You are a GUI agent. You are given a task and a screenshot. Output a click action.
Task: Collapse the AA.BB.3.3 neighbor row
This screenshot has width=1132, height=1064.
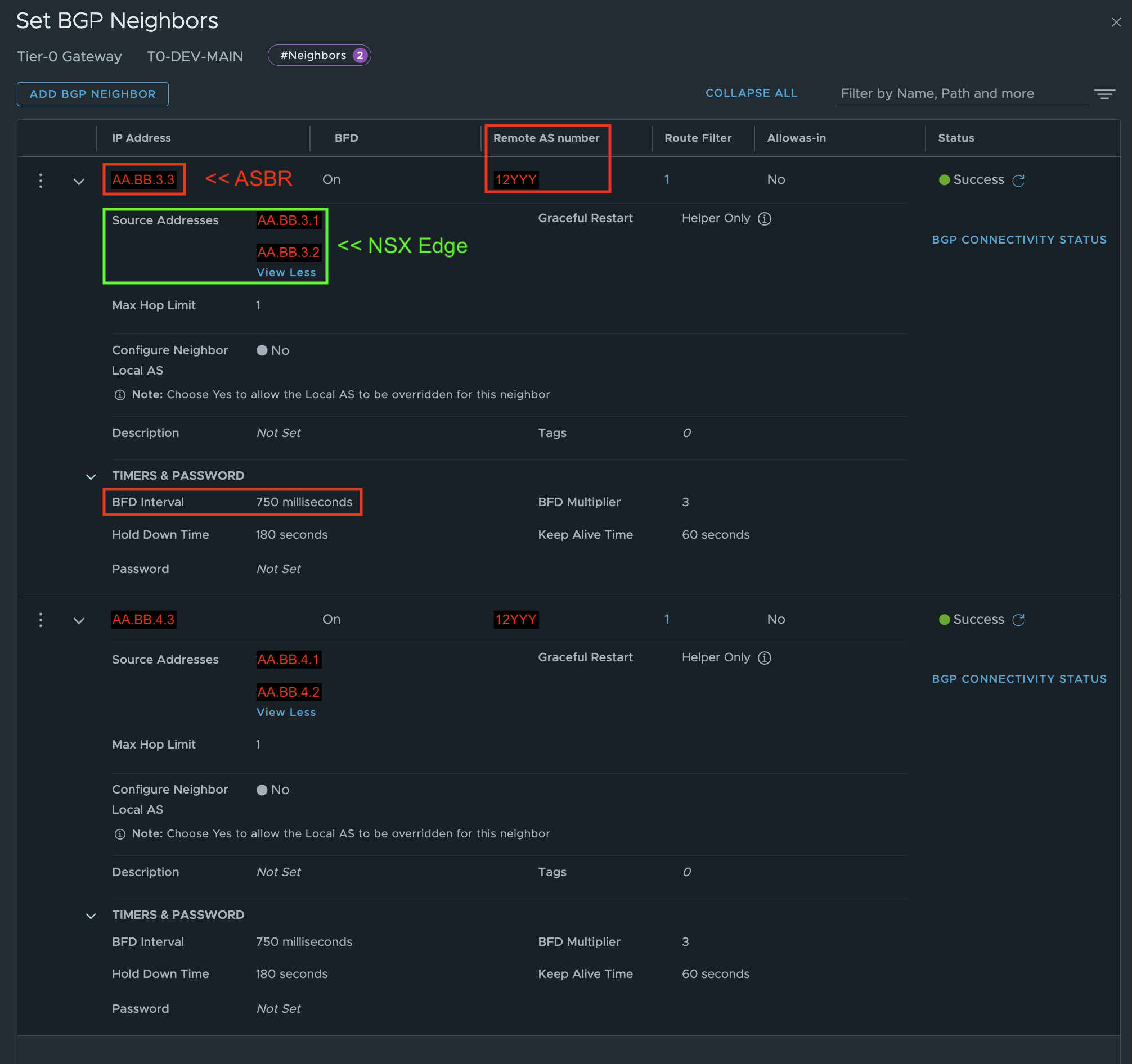pyautogui.click(x=79, y=182)
